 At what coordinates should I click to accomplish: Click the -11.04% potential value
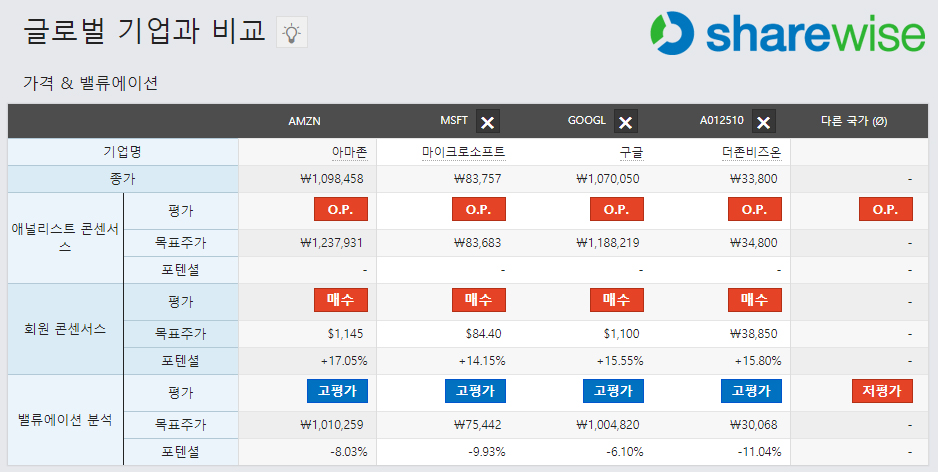tap(759, 452)
